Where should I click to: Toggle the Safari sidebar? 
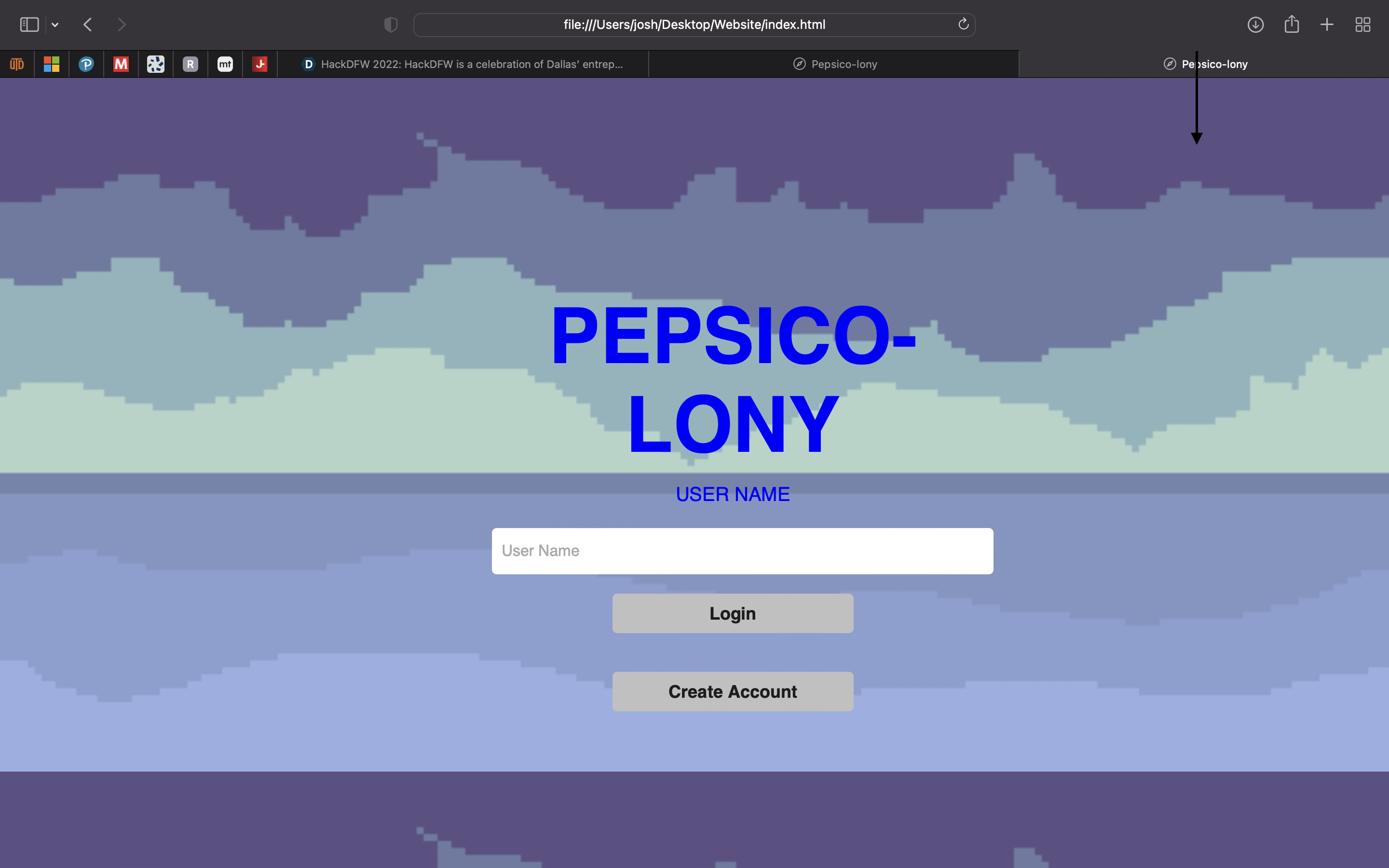29,25
